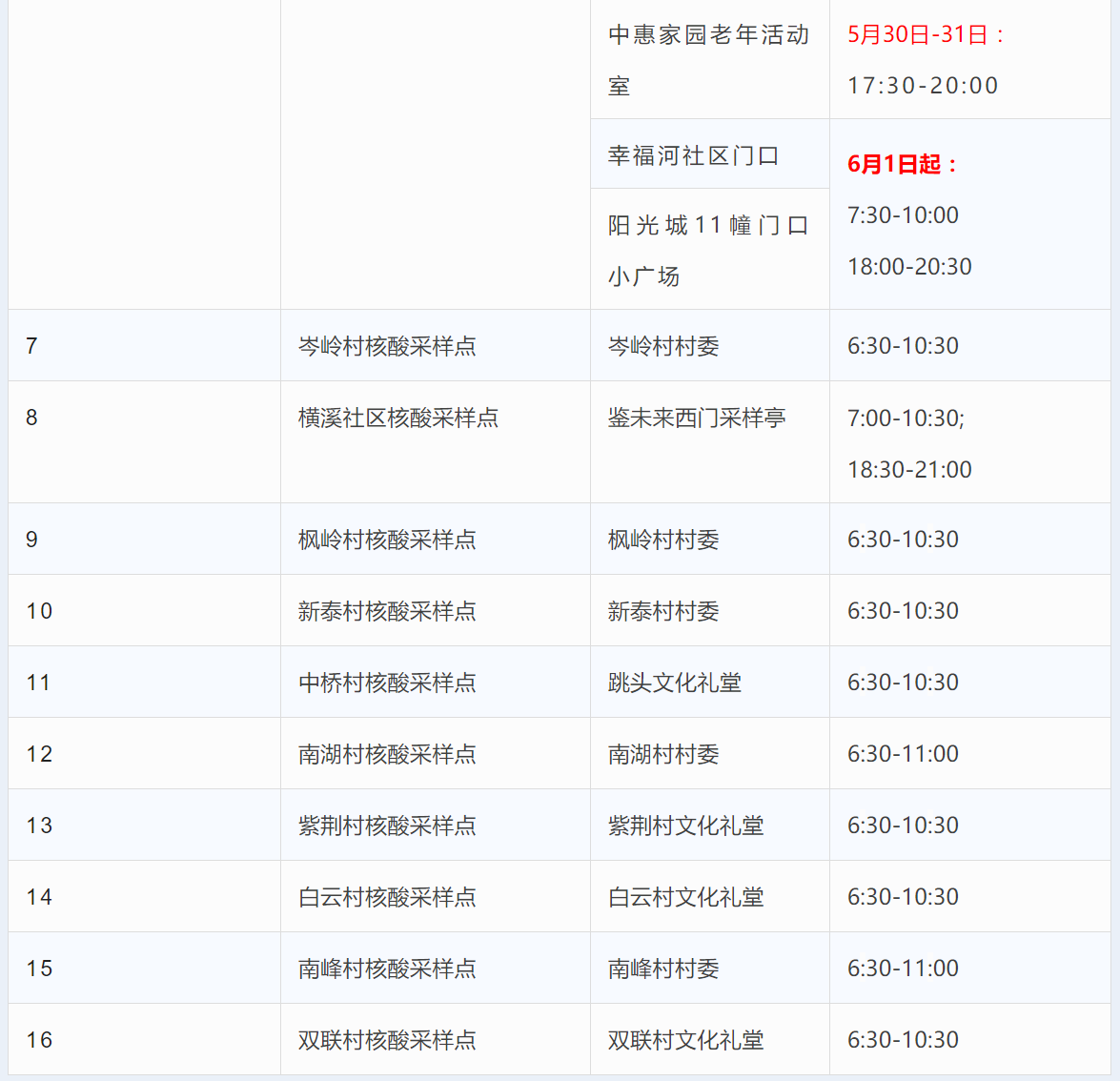This screenshot has width=1120, height=1081.
Task: Select the 紫荆村文化礼堂 location cell
Action: click(686, 826)
